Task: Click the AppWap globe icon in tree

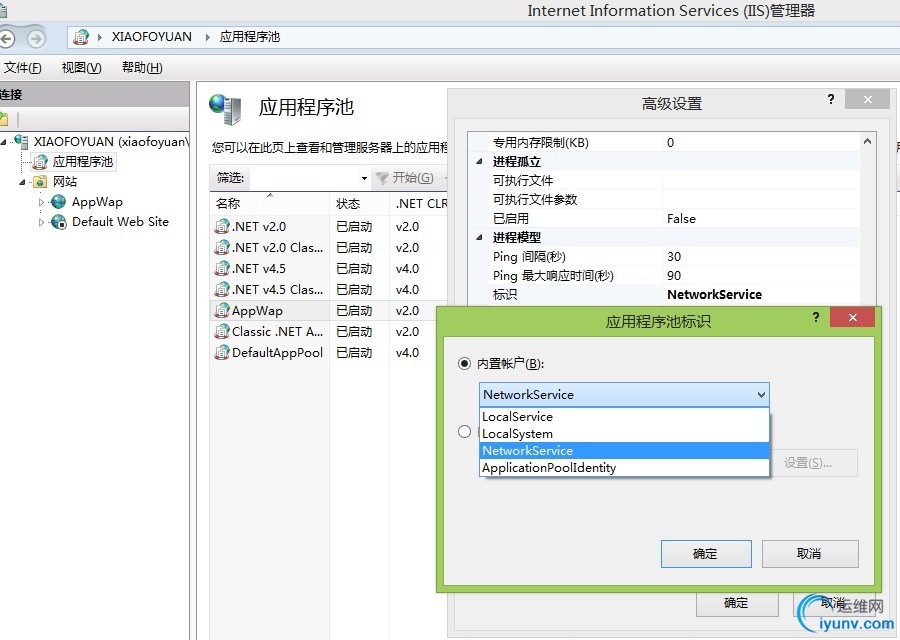Action: click(58, 201)
